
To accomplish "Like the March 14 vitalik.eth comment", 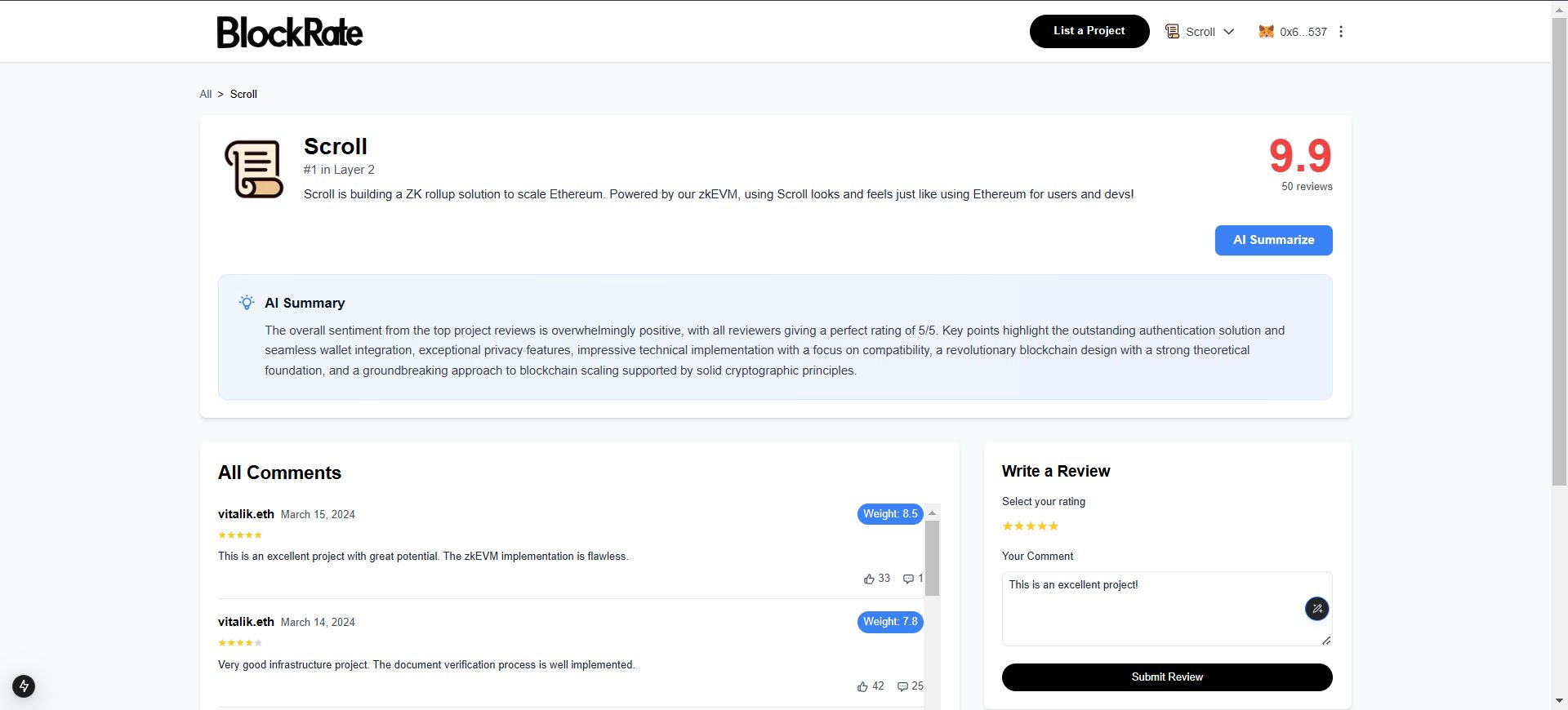I will [871, 686].
